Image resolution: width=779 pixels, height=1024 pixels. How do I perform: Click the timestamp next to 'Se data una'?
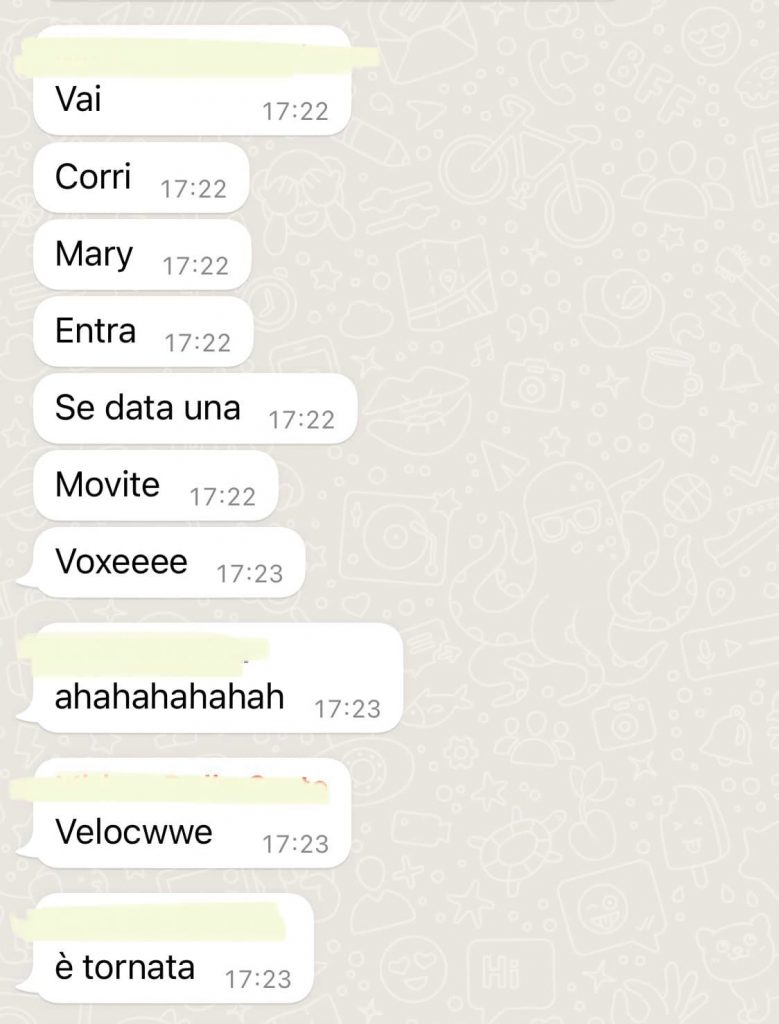302,420
